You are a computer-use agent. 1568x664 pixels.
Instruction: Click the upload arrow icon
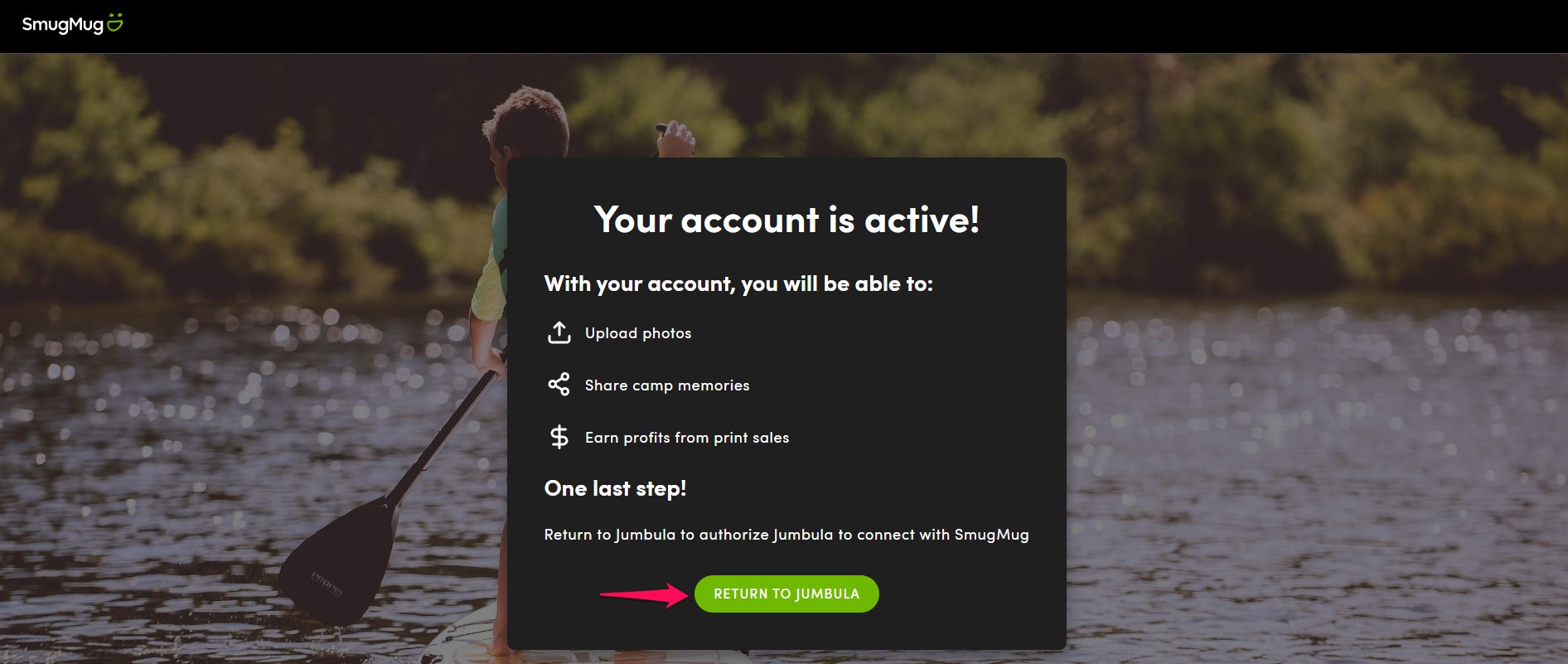click(559, 332)
